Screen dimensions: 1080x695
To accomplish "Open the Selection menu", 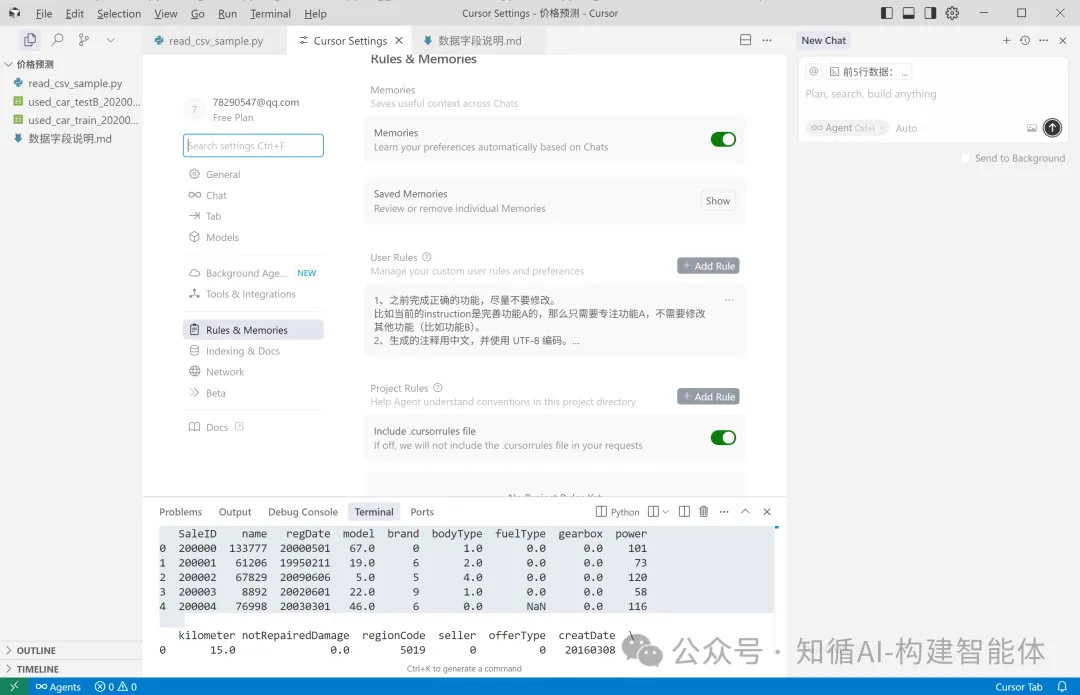I will pyautogui.click(x=118, y=13).
